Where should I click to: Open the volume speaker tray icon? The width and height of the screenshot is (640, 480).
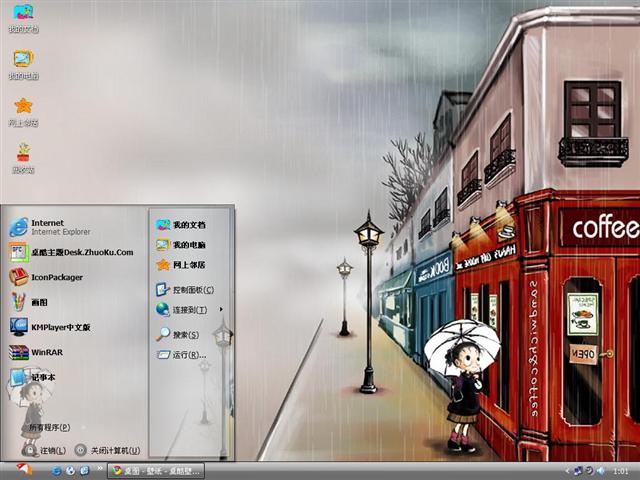[x=601, y=471]
